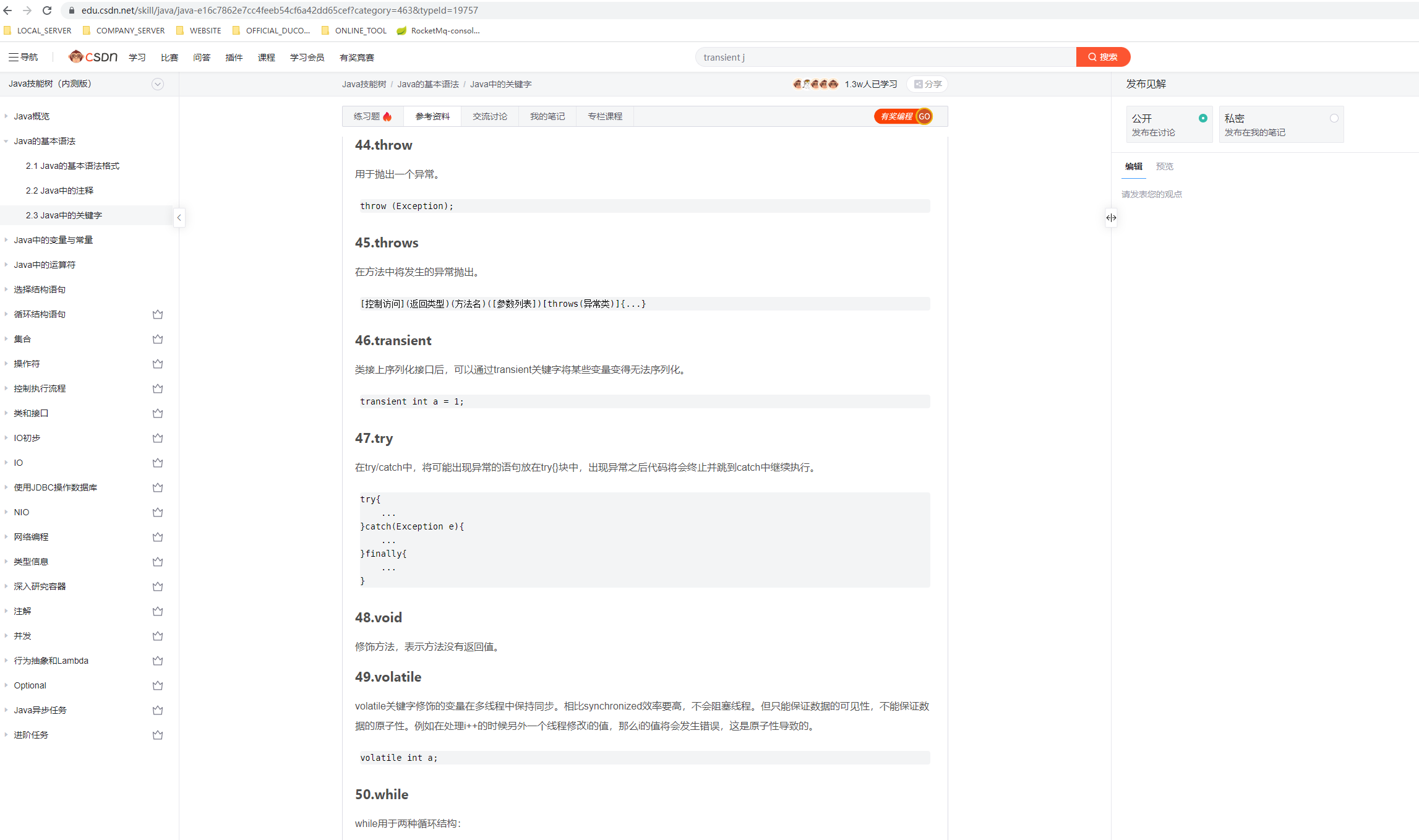
Task: Expand the Java中的变量与常量 tree item
Action: click(x=6, y=240)
